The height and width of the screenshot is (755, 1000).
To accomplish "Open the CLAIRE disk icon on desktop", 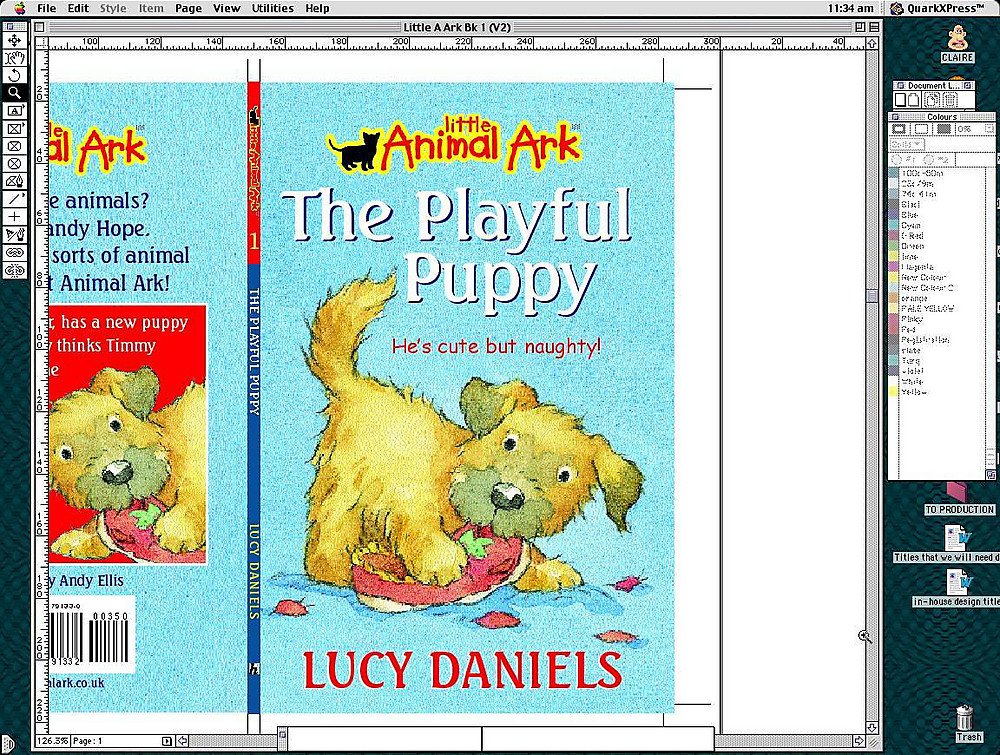I will (x=957, y=38).
